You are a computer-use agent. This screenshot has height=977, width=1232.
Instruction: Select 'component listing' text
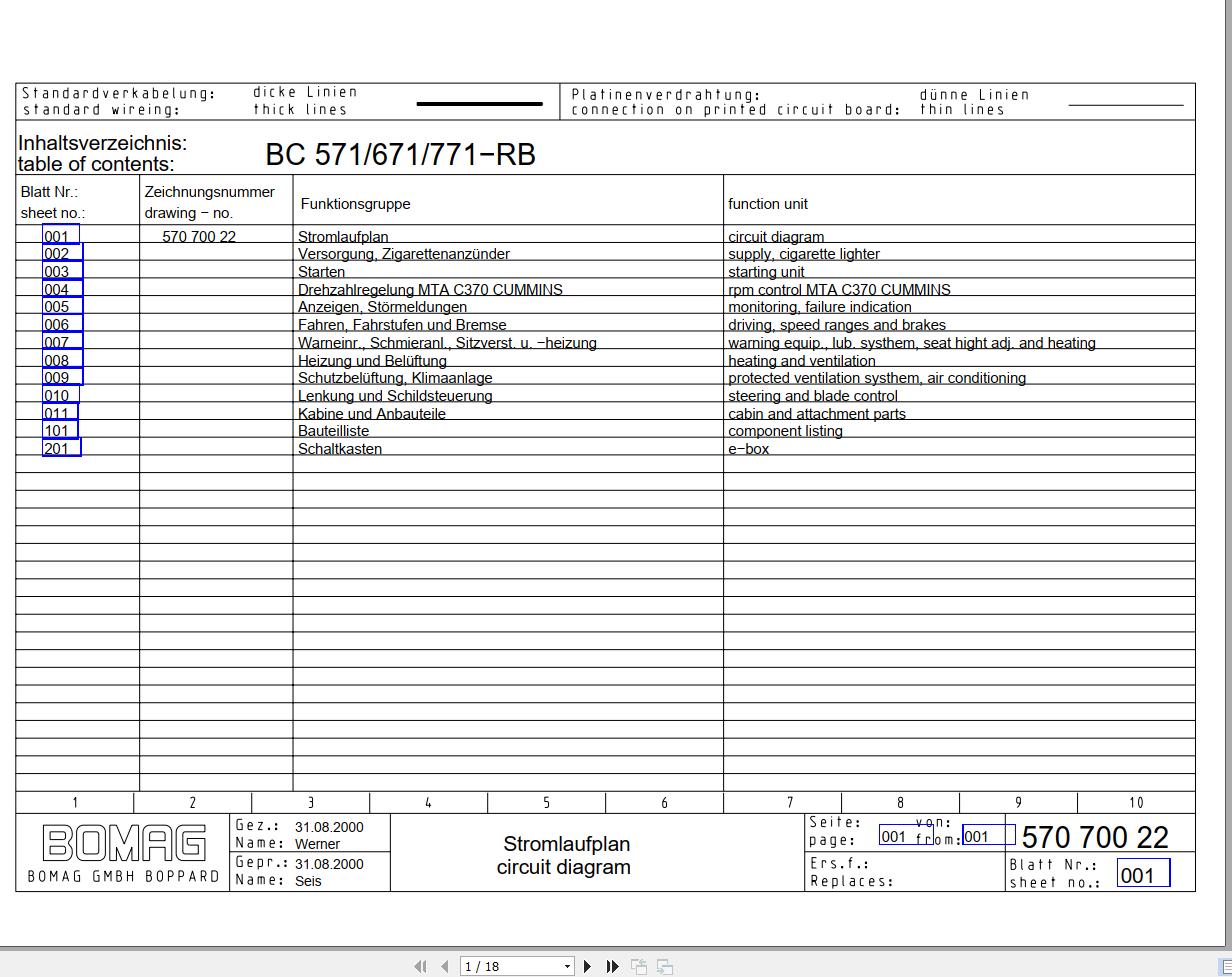click(x=785, y=431)
